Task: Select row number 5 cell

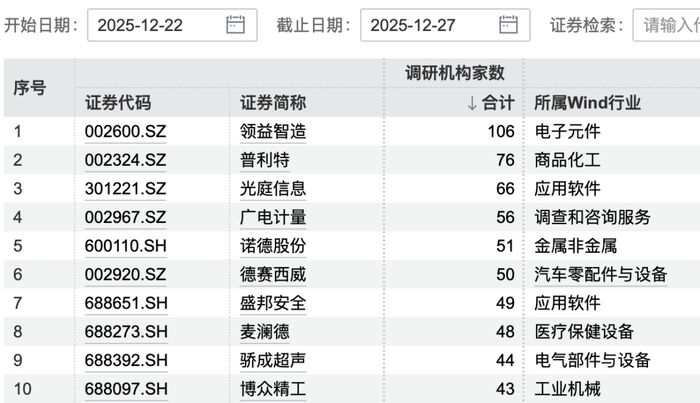Action: coord(17,246)
